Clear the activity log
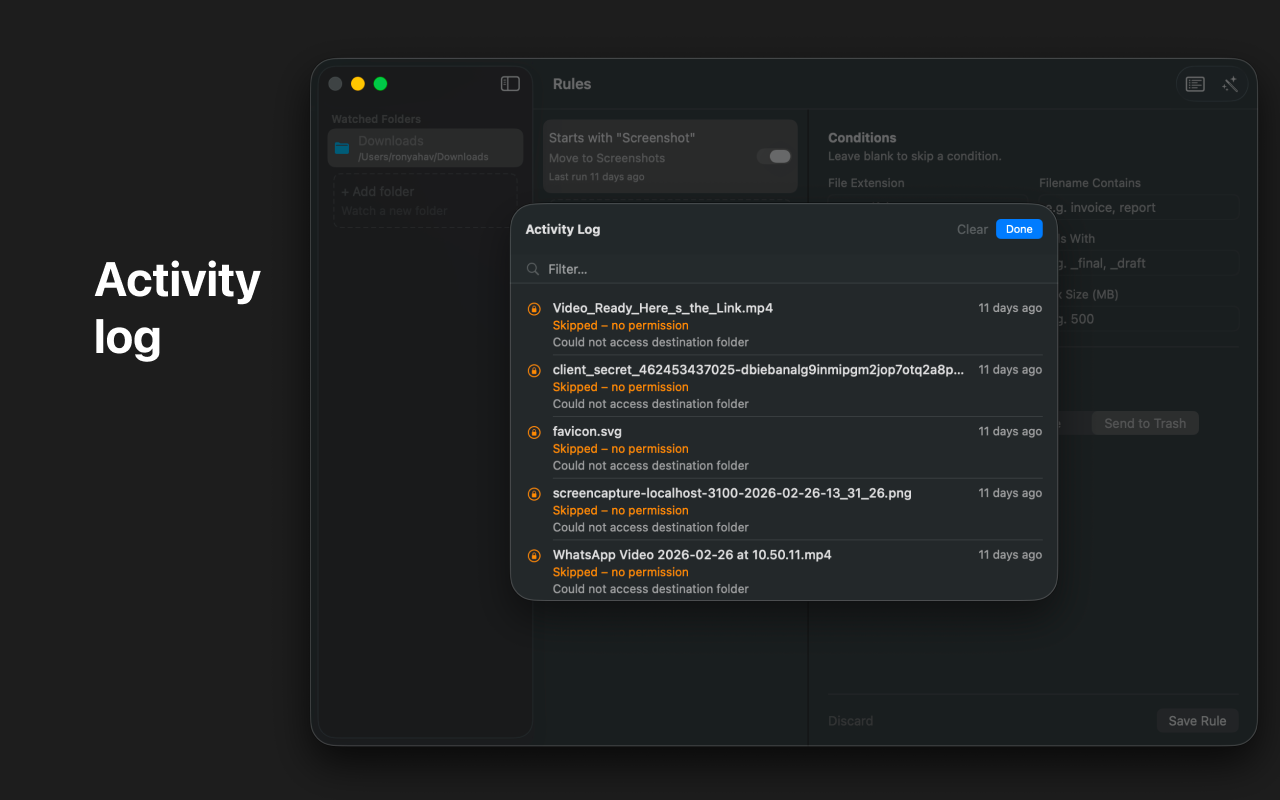 pyautogui.click(x=972, y=229)
